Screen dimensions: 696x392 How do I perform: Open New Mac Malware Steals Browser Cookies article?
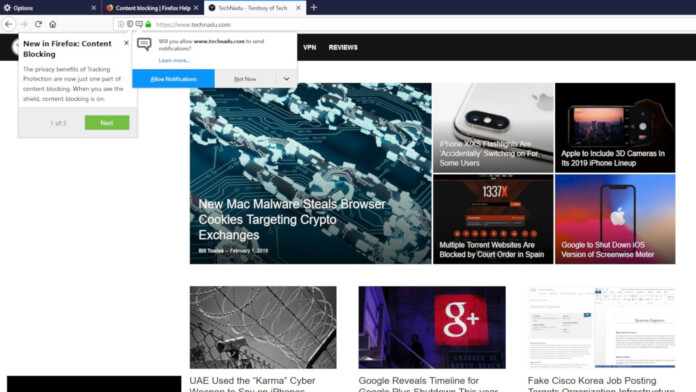310,173
